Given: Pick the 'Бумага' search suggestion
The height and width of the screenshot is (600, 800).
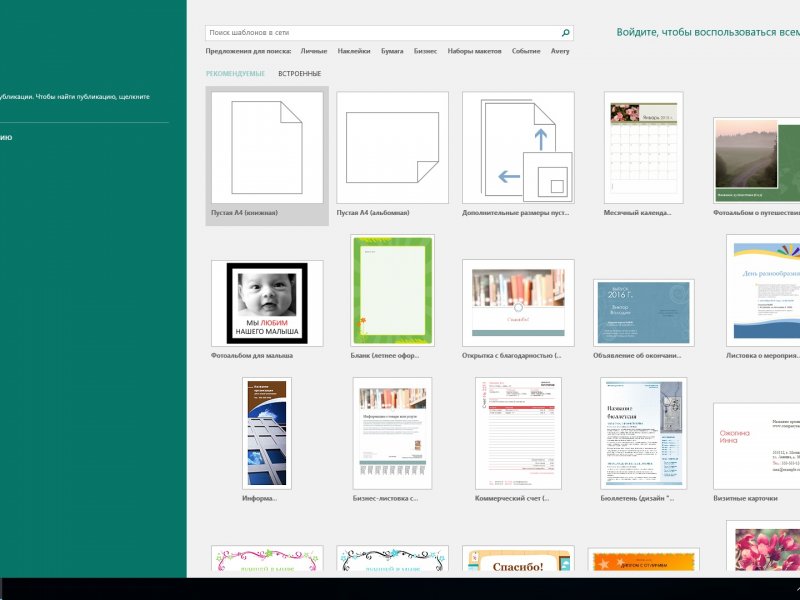Looking at the screenshot, I should (x=392, y=51).
